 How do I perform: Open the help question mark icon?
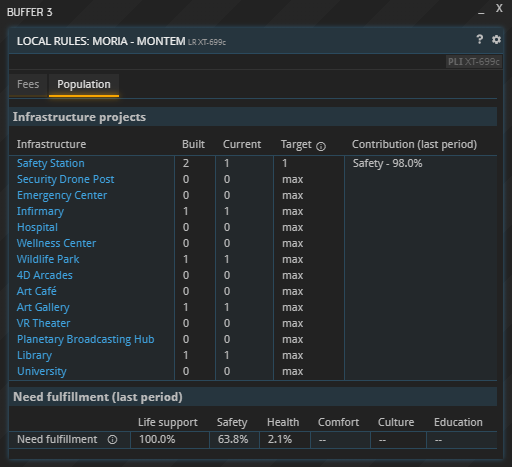pyautogui.click(x=480, y=39)
